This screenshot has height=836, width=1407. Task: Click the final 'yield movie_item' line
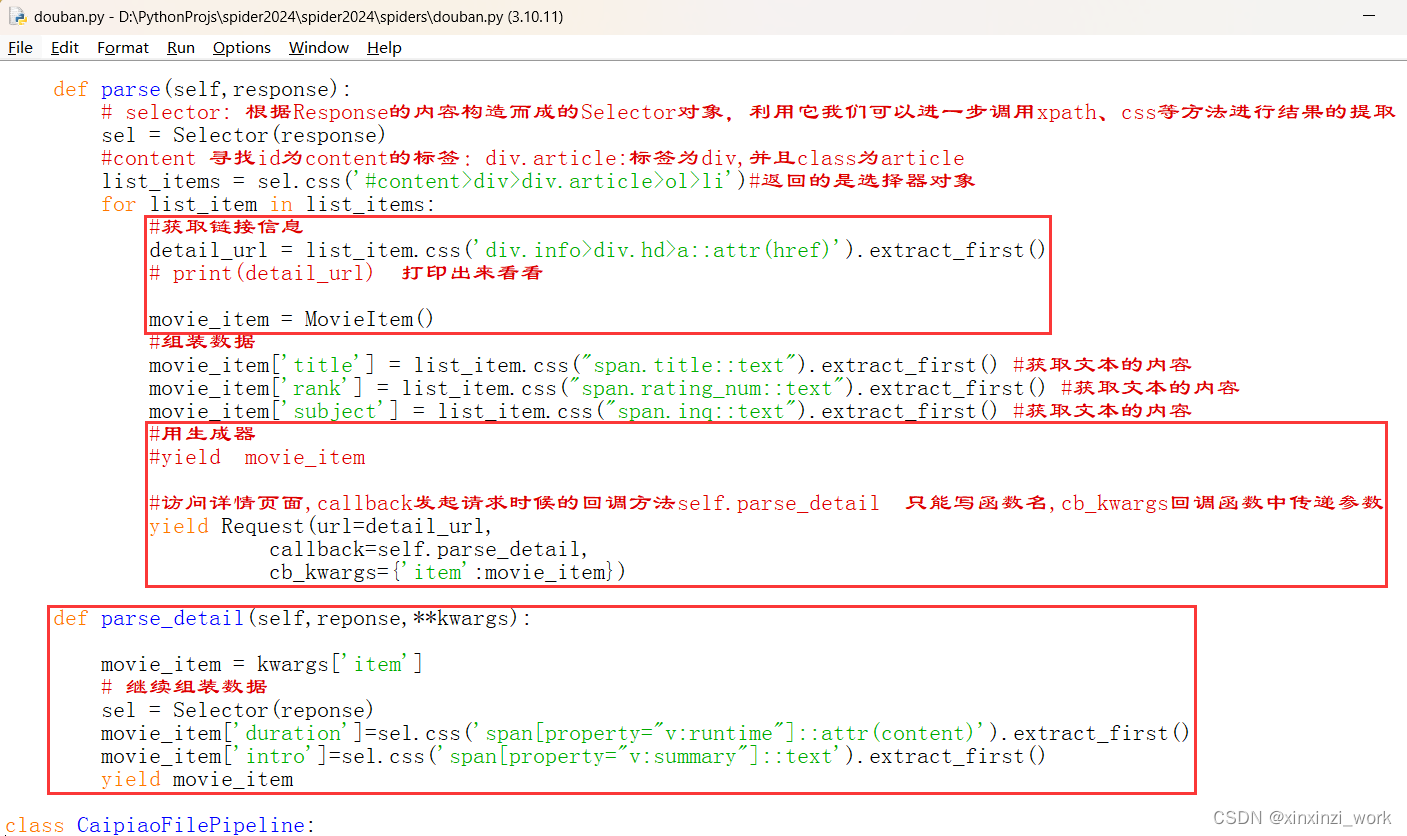pos(197,779)
